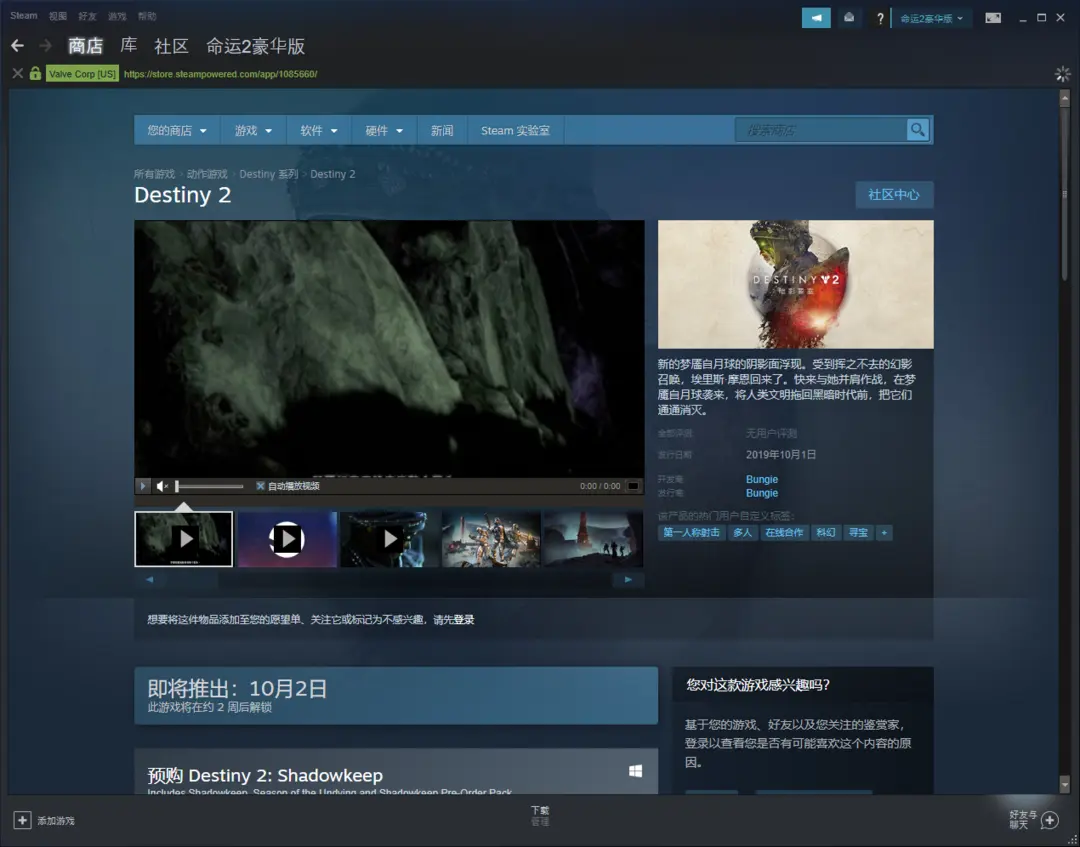Switch to the 商店 tab
Image resolution: width=1080 pixels, height=847 pixels.
tap(85, 46)
